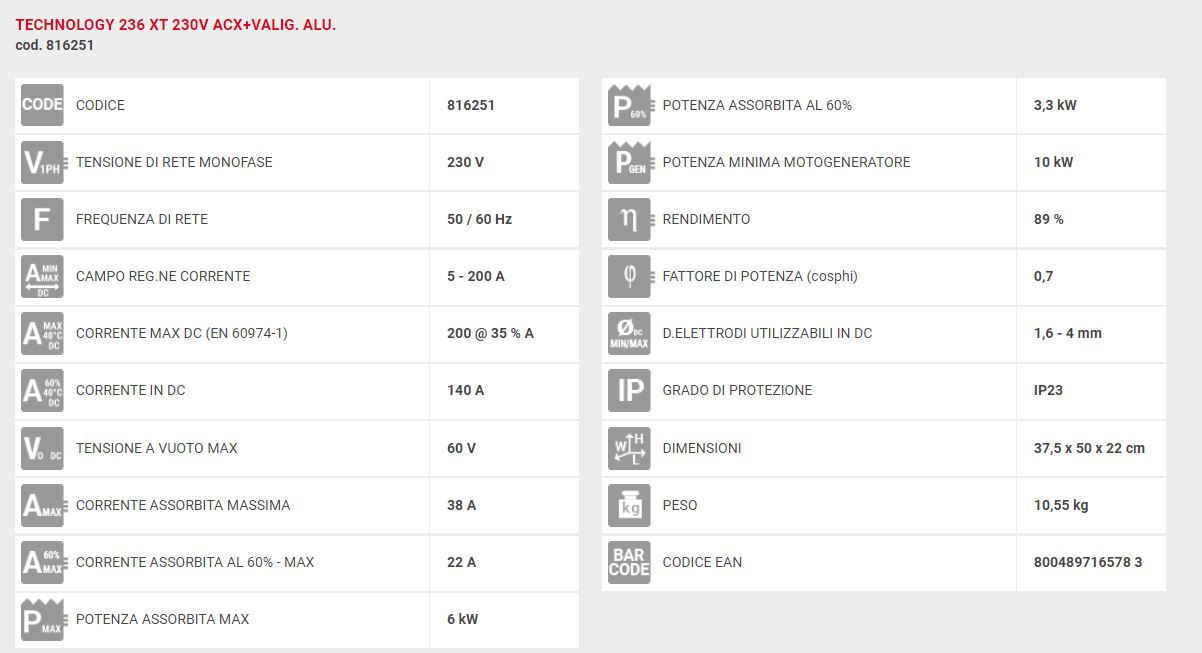Screen dimensions: 1202x653
Task: Click the no-load voltage Vo icon
Action: coord(42,448)
